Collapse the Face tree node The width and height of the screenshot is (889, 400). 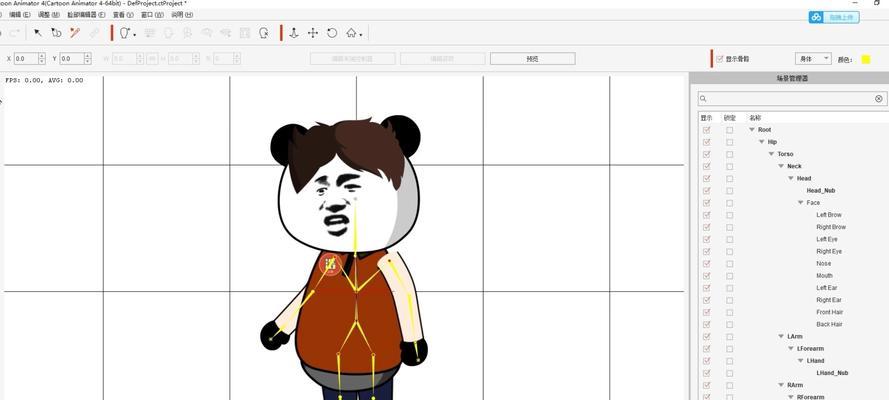[801, 203]
